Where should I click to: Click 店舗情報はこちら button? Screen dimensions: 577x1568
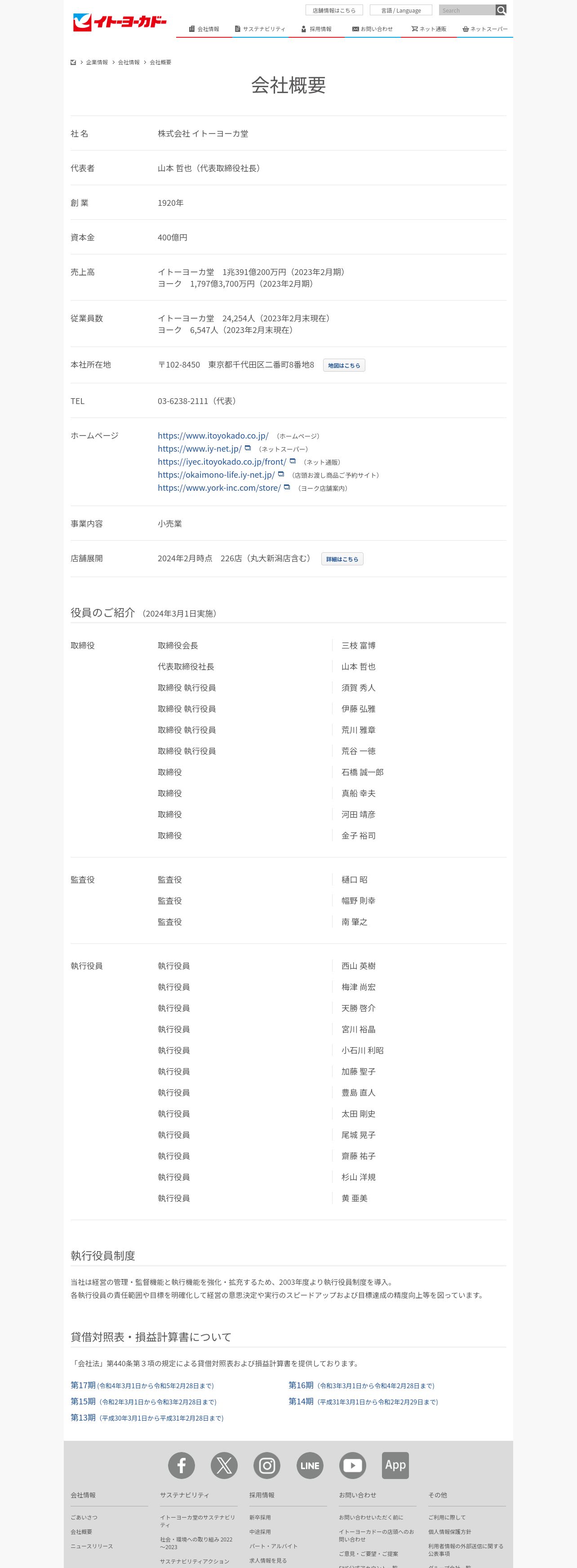pos(334,10)
